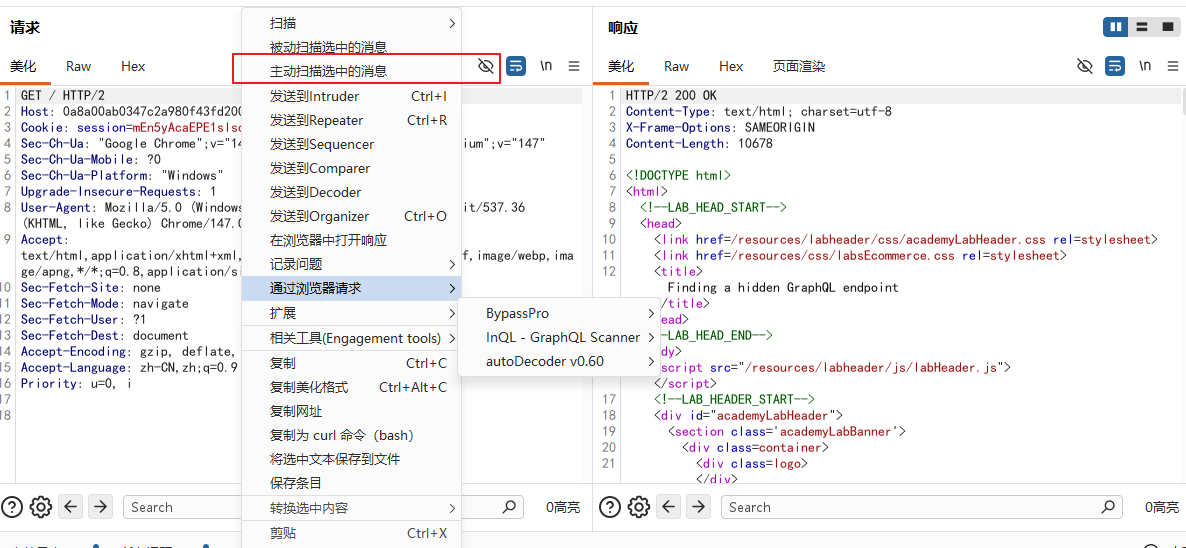Switch to the top-bottom stacked layout icon
This screenshot has height=548, width=1186.
(1141, 27)
